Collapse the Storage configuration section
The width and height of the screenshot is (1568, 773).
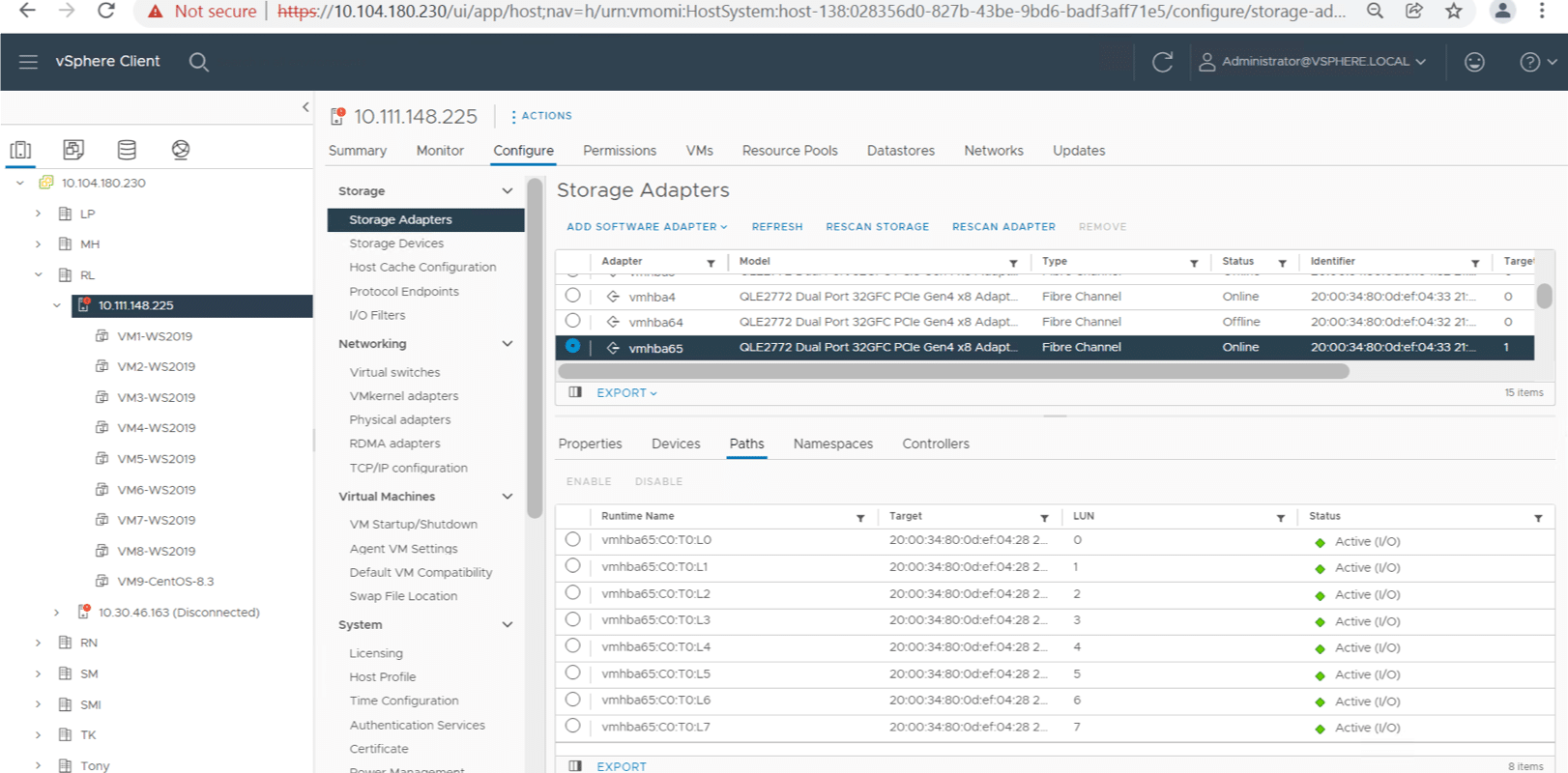tap(508, 191)
